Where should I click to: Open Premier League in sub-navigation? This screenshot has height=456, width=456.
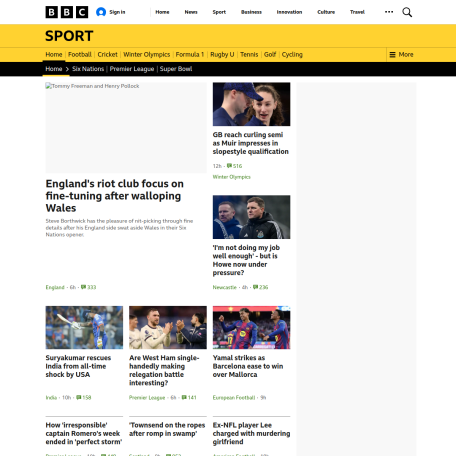point(132,69)
